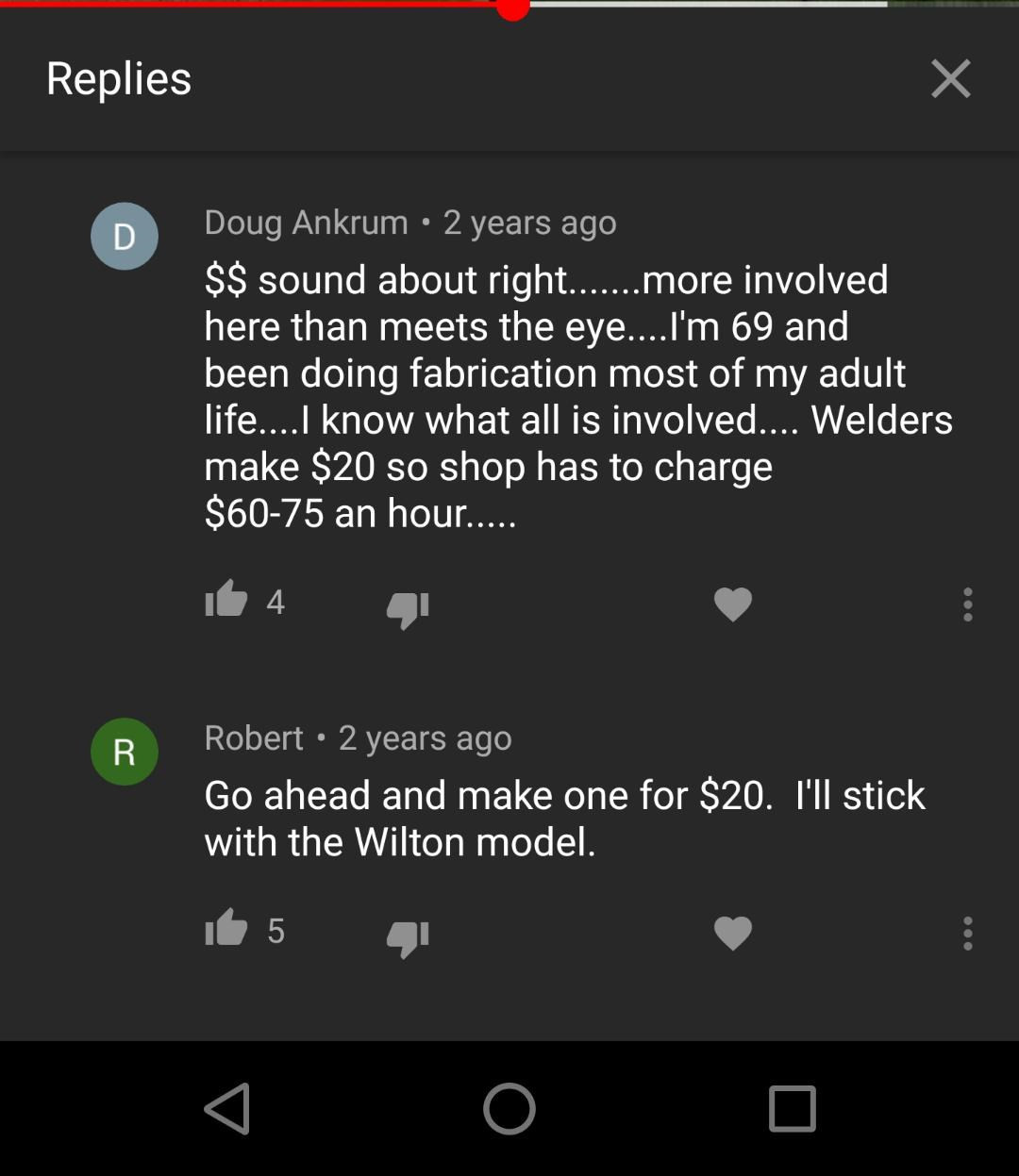Screen dimensions: 1019x1176
Task: Open more options for Doug Ankrum's comment
Action: click(x=967, y=605)
